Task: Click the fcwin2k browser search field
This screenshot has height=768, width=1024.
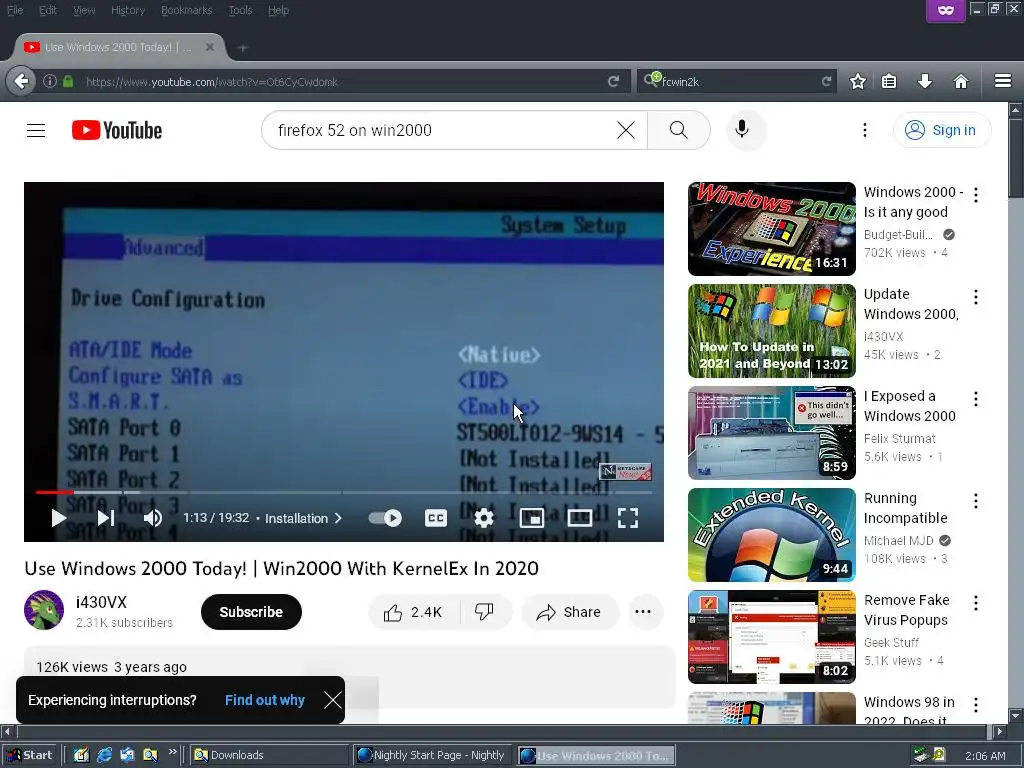Action: (738, 82)
